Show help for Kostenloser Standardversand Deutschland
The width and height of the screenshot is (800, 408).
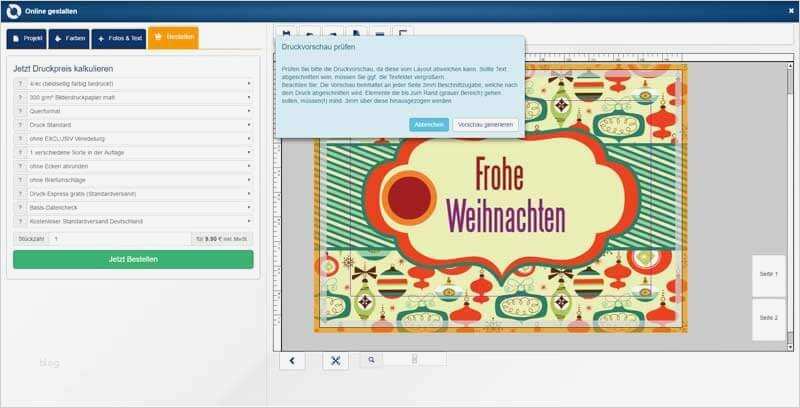(x=20, y=221)
